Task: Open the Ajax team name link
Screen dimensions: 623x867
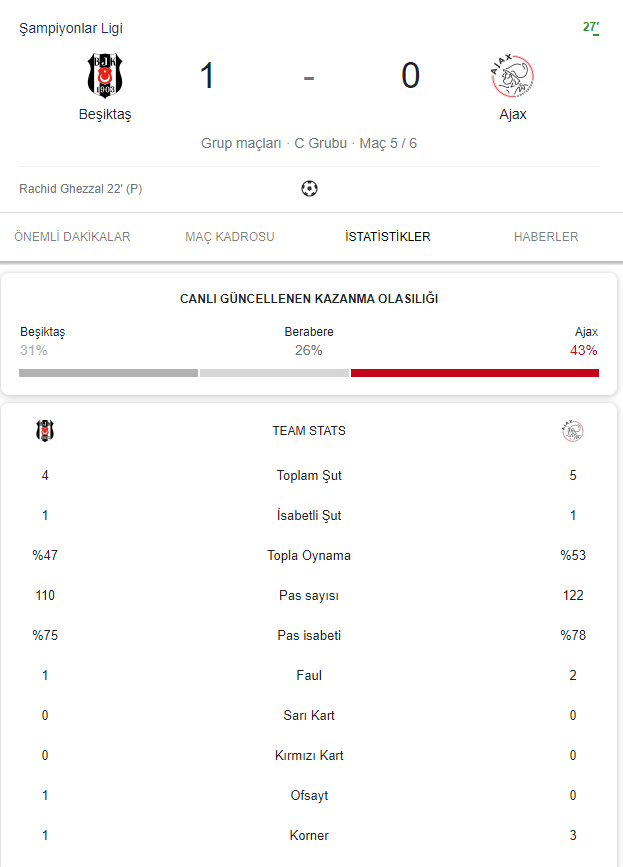Action: (x=513, y=114)
